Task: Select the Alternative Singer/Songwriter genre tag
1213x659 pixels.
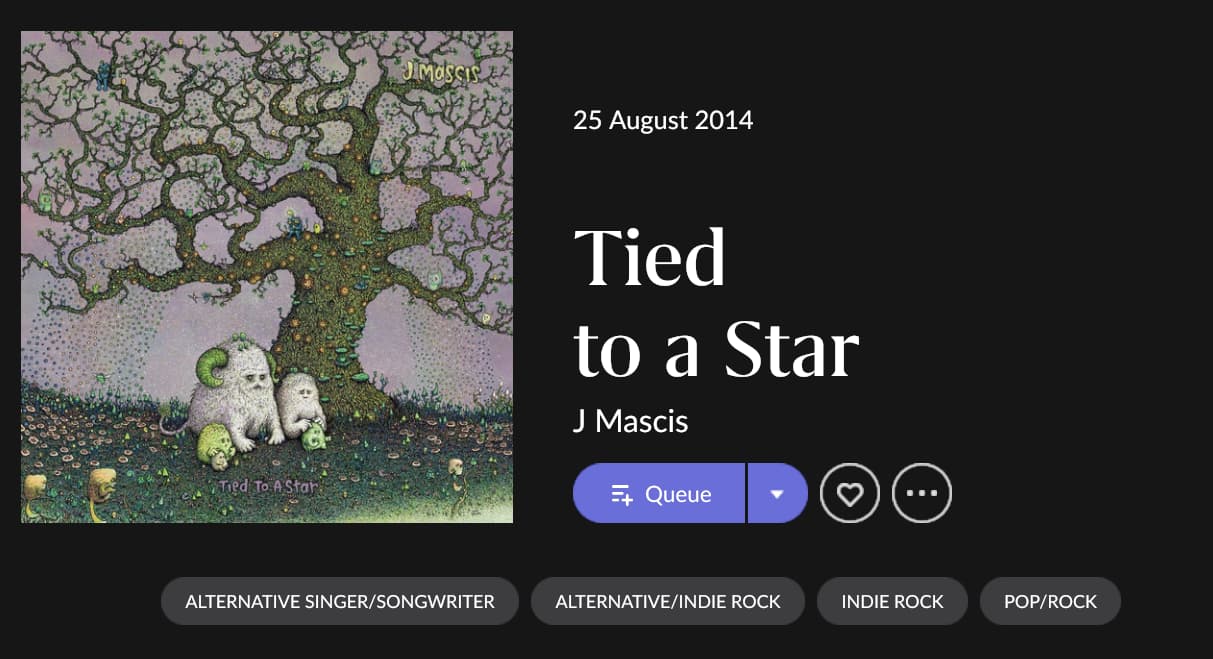Action: coord(340,601)
